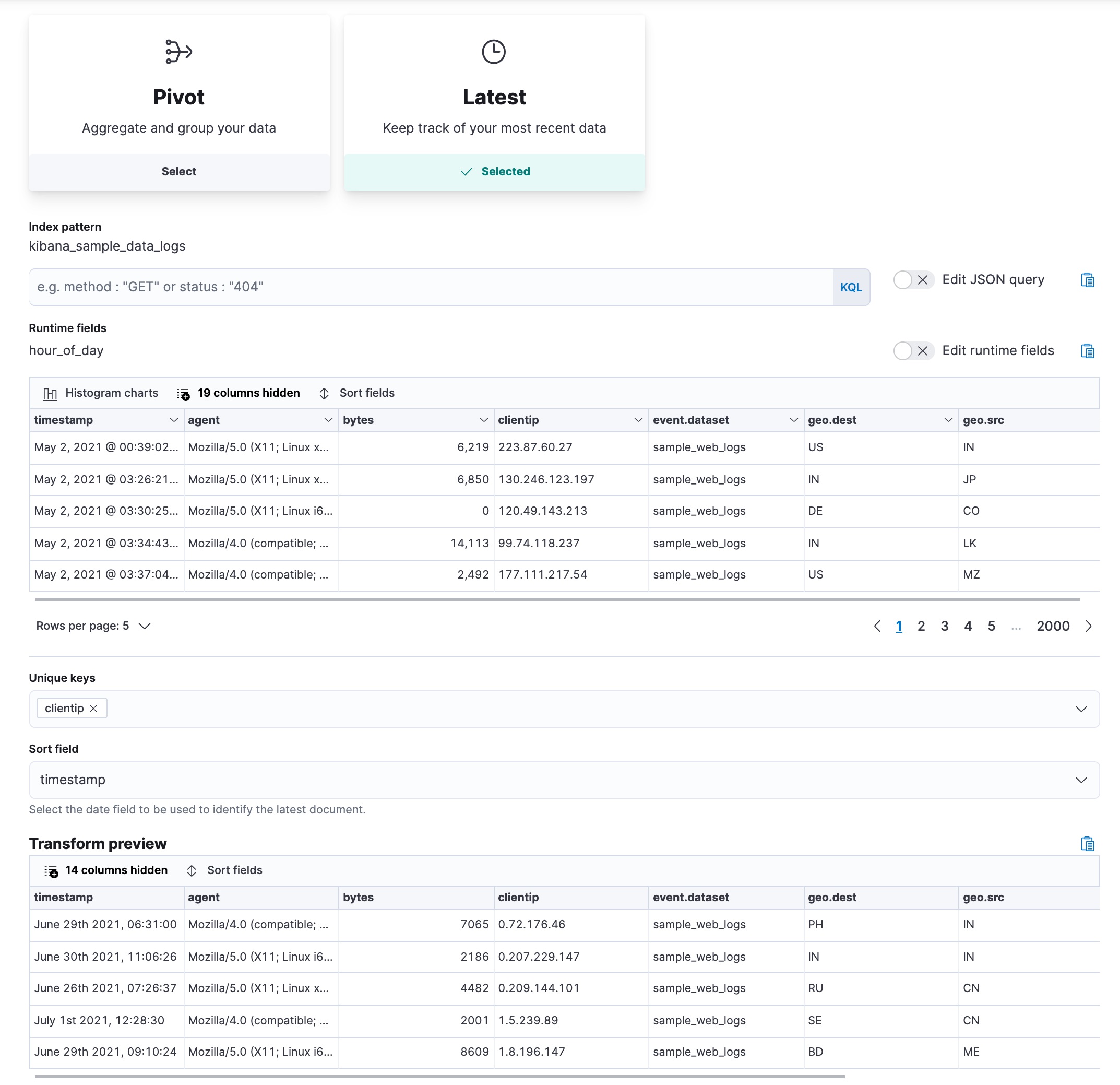Copy the Transform preview to clipboard

tap(1088, 843)
